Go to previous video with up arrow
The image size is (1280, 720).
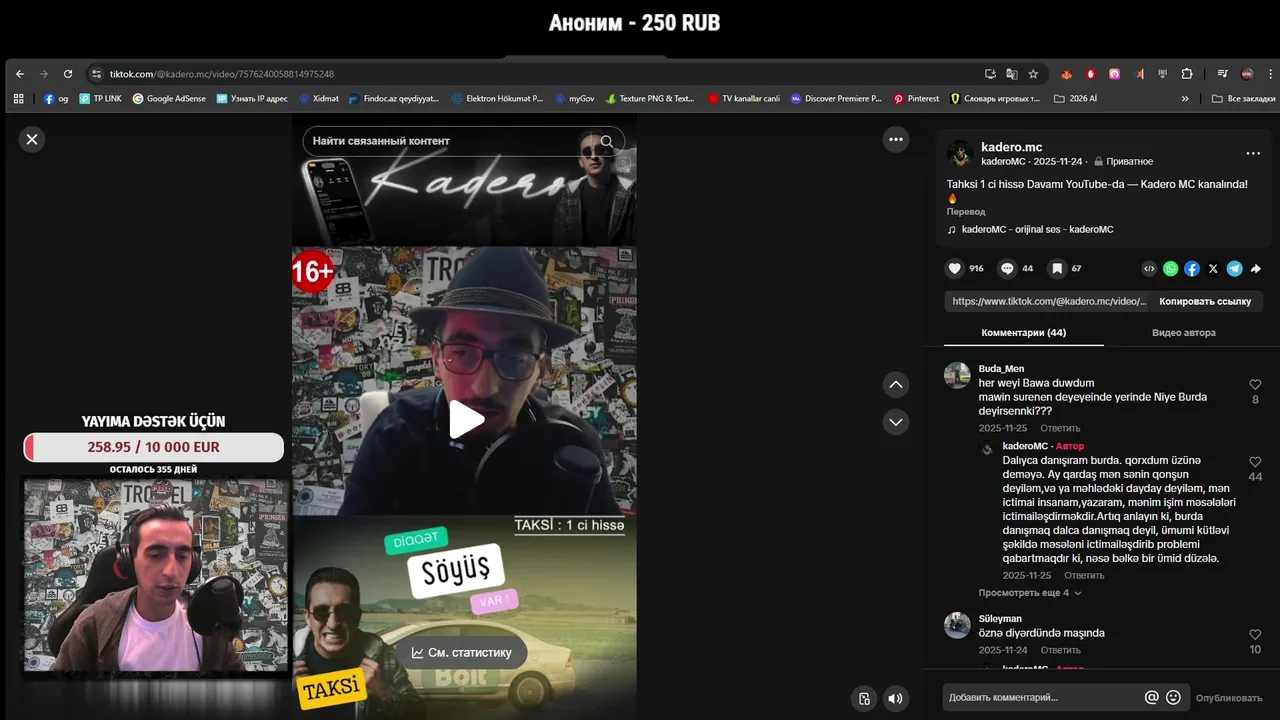pos(896,384)
